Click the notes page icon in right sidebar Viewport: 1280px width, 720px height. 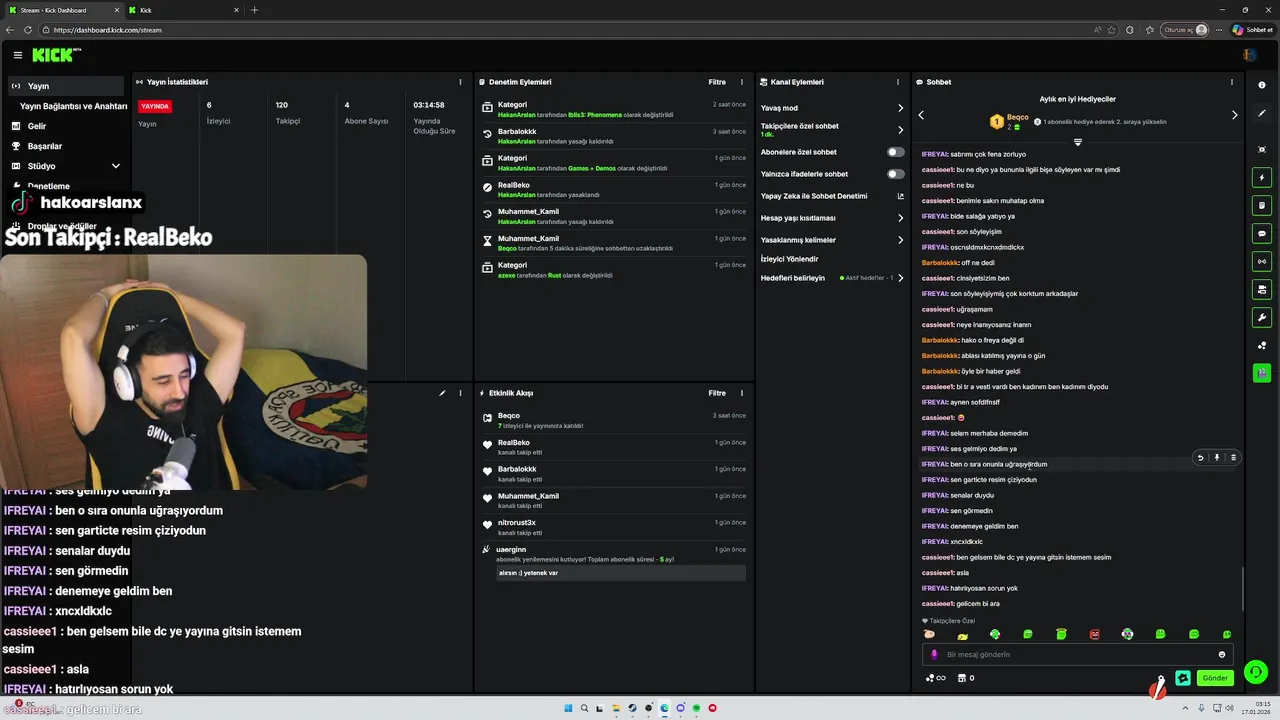(x=1262, y=206)
